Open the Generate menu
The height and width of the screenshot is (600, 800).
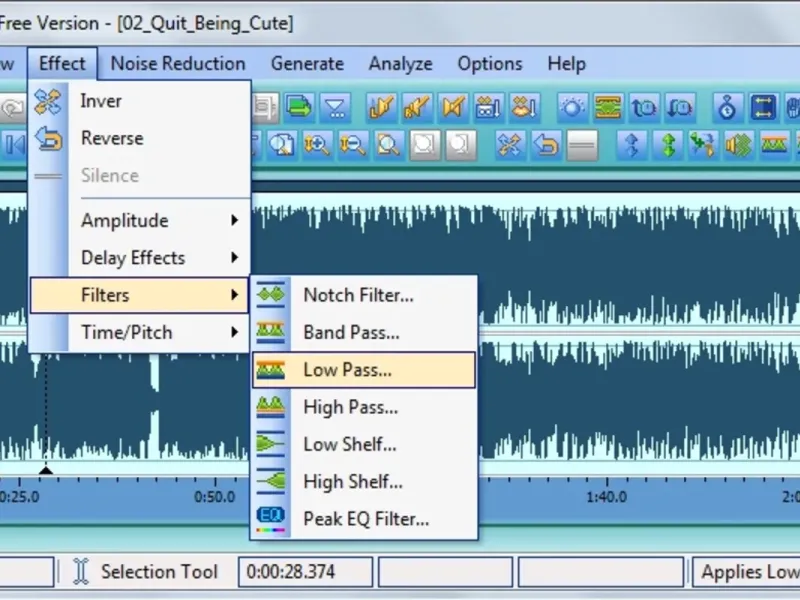coord(307,64)
